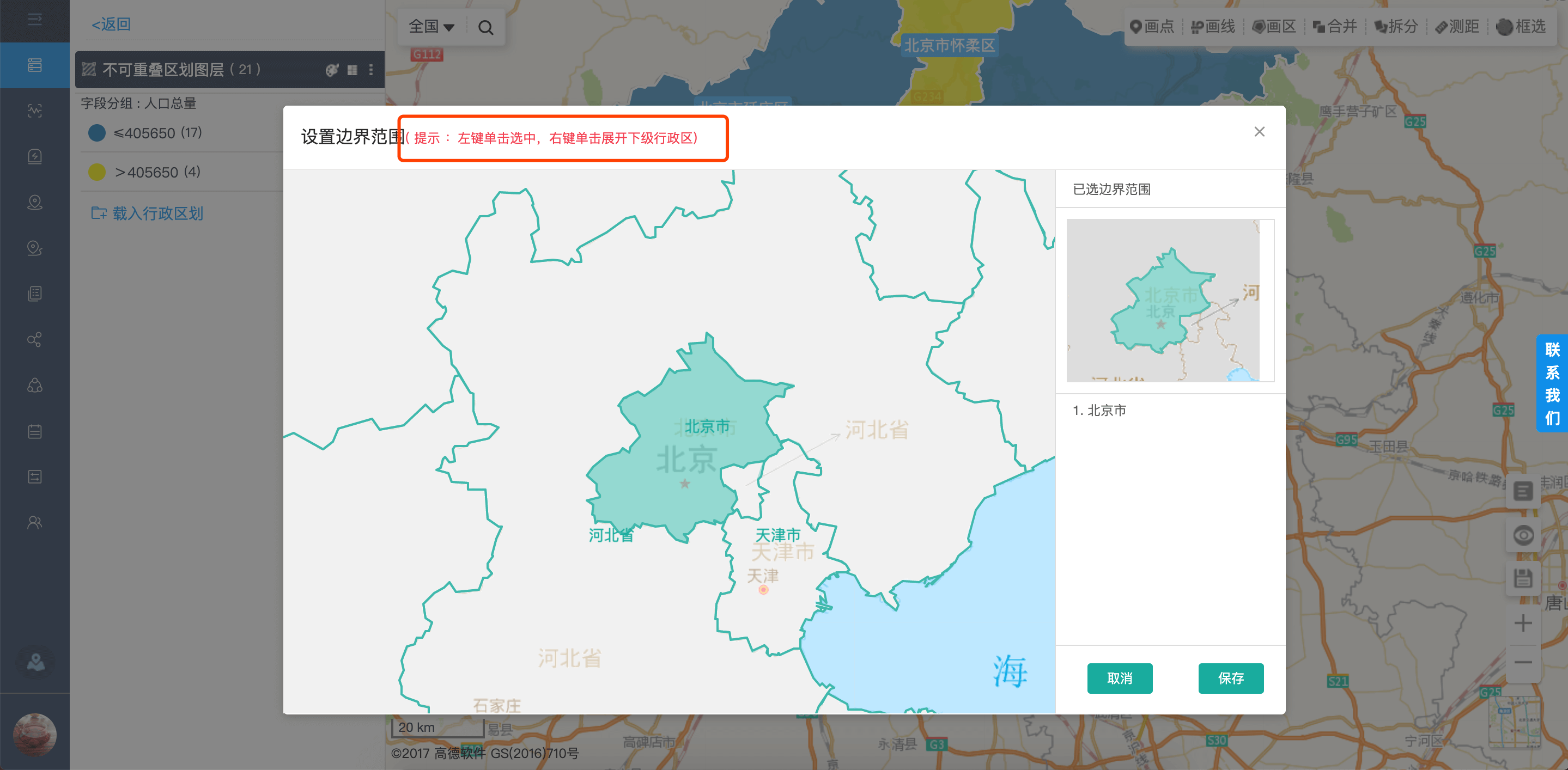Select the 拆分 split tool

[x=1396, y=26]
